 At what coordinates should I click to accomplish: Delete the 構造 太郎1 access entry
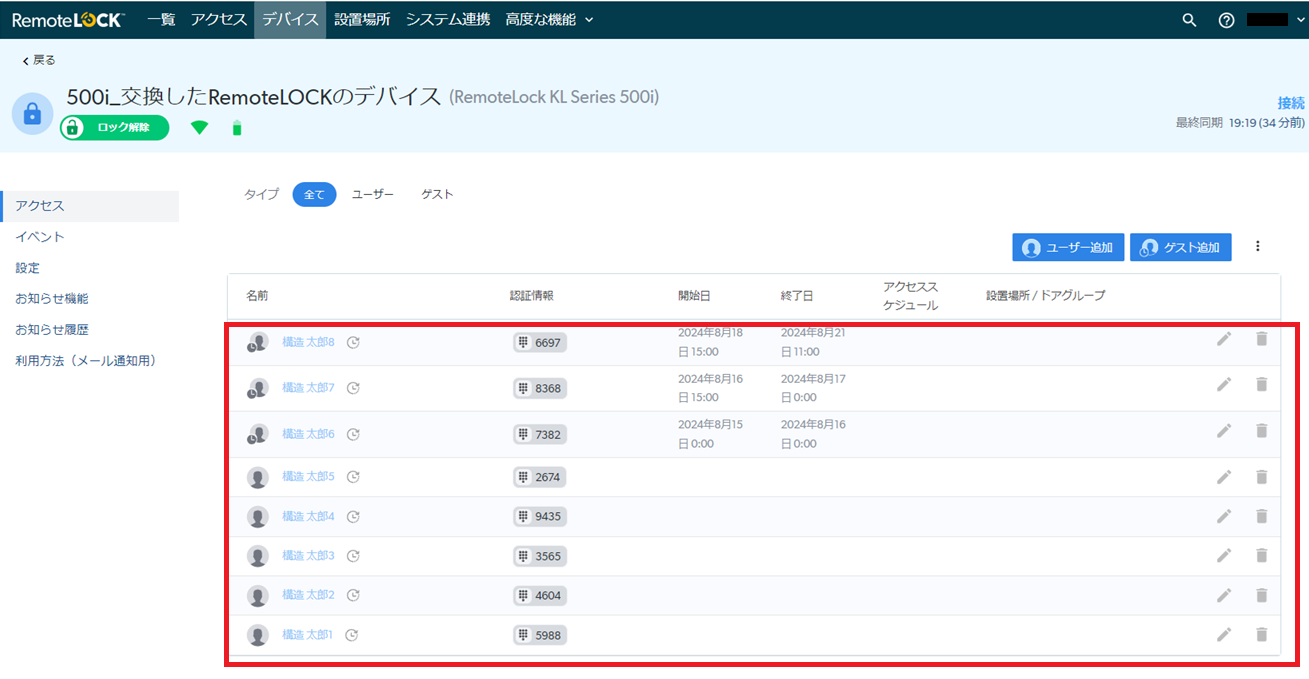tap(1261, 634)
